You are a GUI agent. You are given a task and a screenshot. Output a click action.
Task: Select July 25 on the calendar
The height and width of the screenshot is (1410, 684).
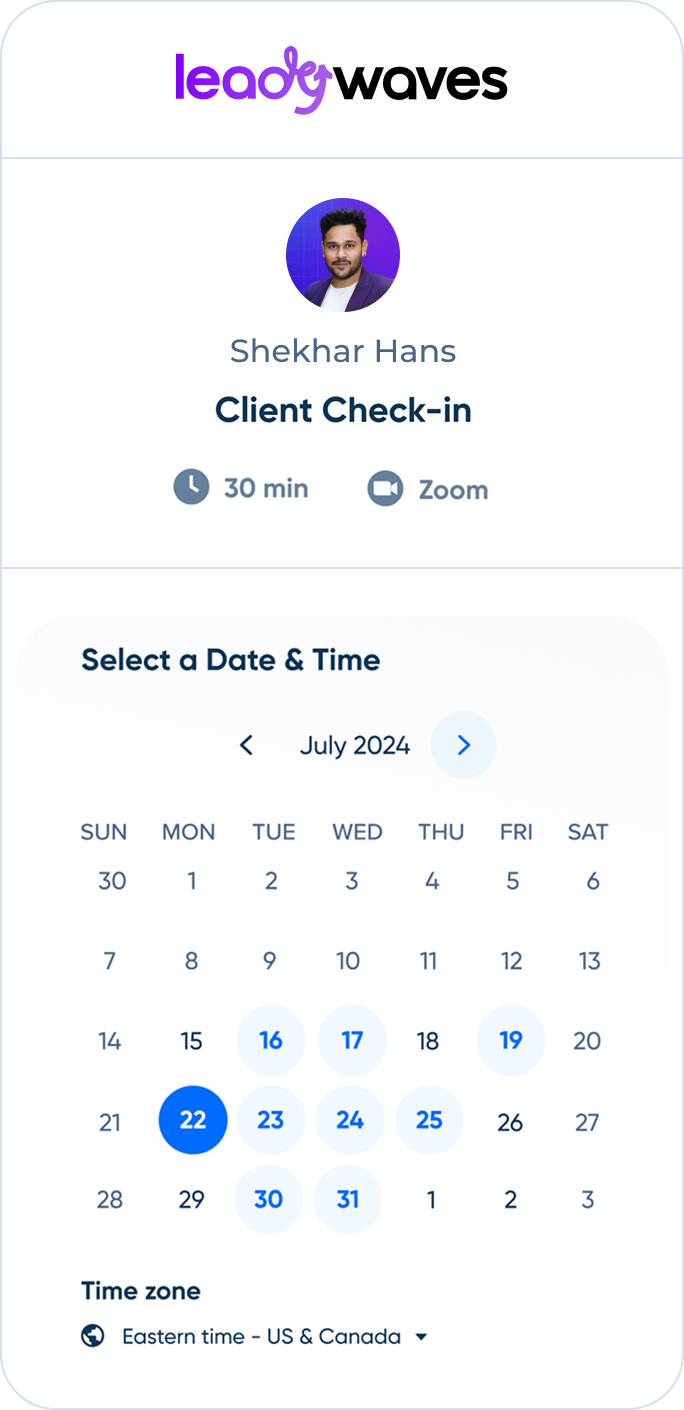[429, 1120]
